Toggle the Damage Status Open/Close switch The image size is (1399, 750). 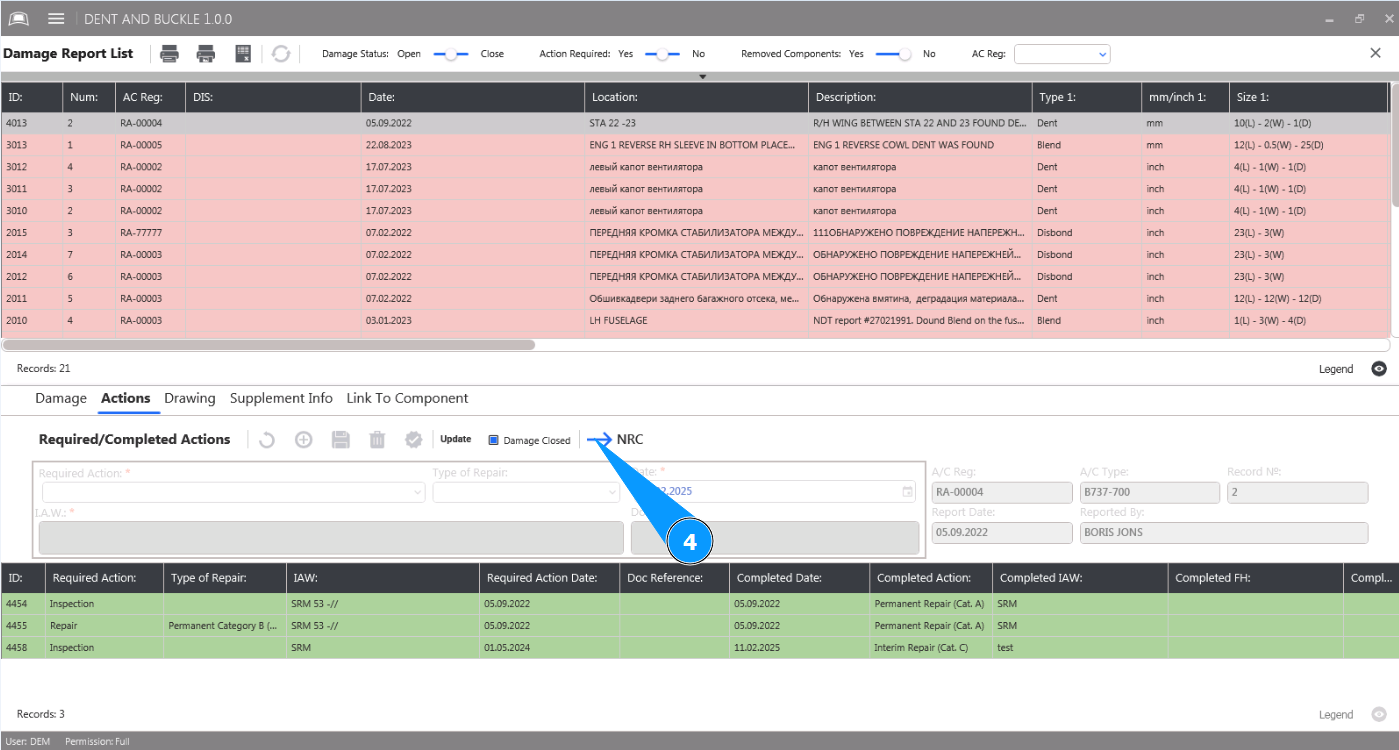(x=451, y=54)
